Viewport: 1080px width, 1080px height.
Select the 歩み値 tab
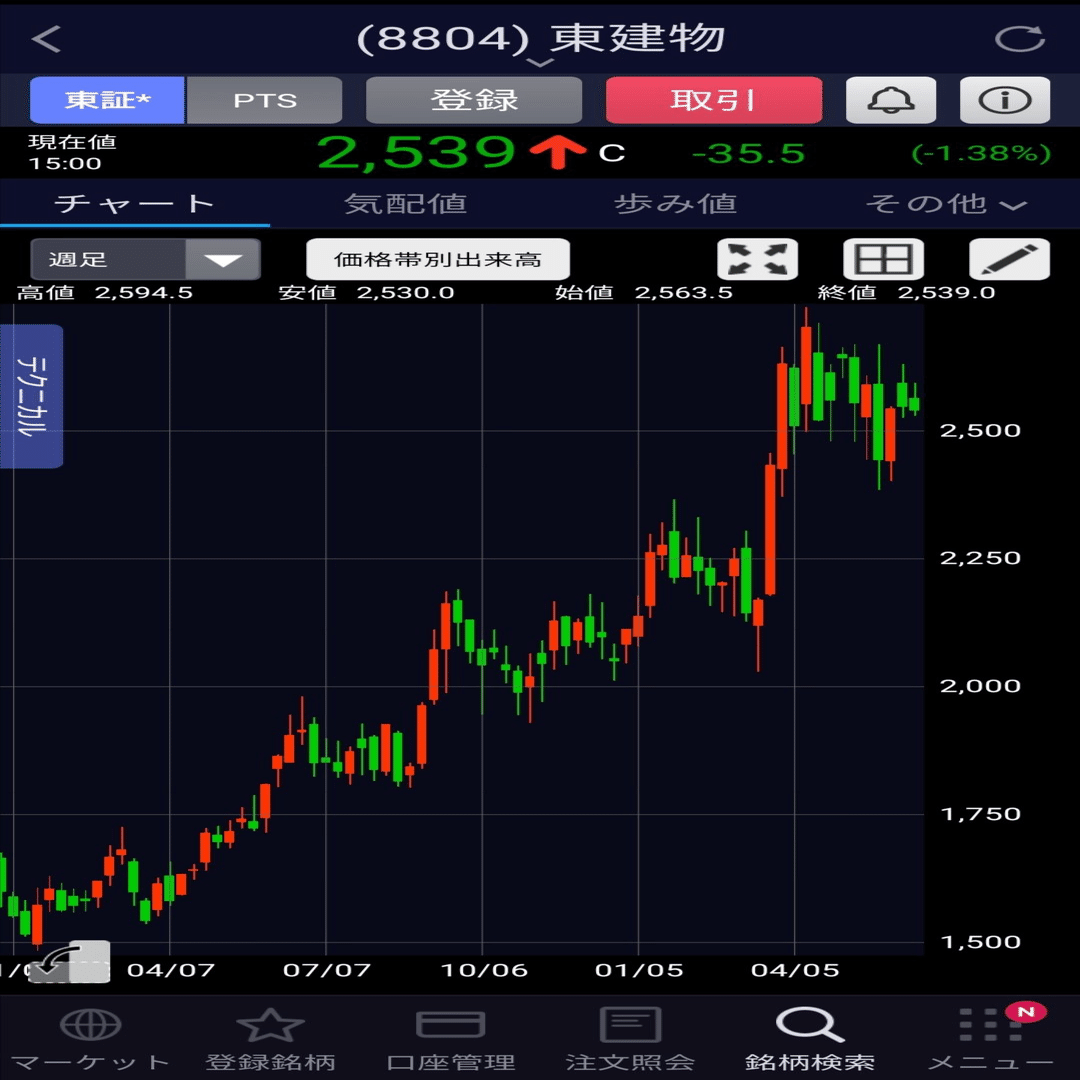[x=675, y=204]
